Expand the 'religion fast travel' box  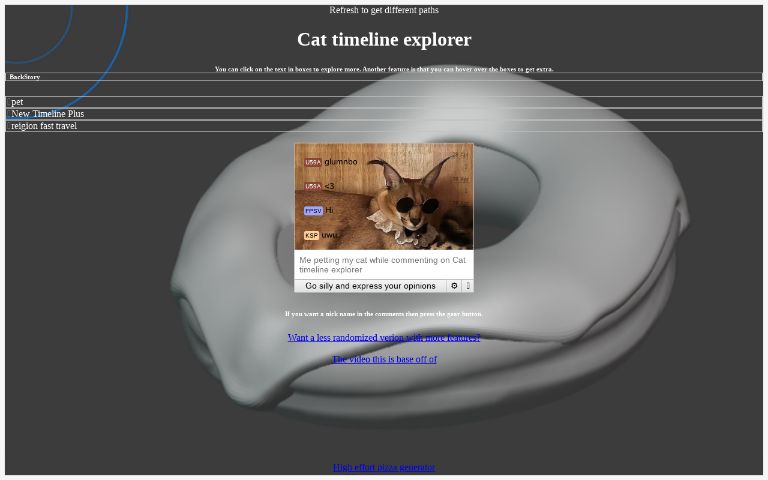(44, 126)
